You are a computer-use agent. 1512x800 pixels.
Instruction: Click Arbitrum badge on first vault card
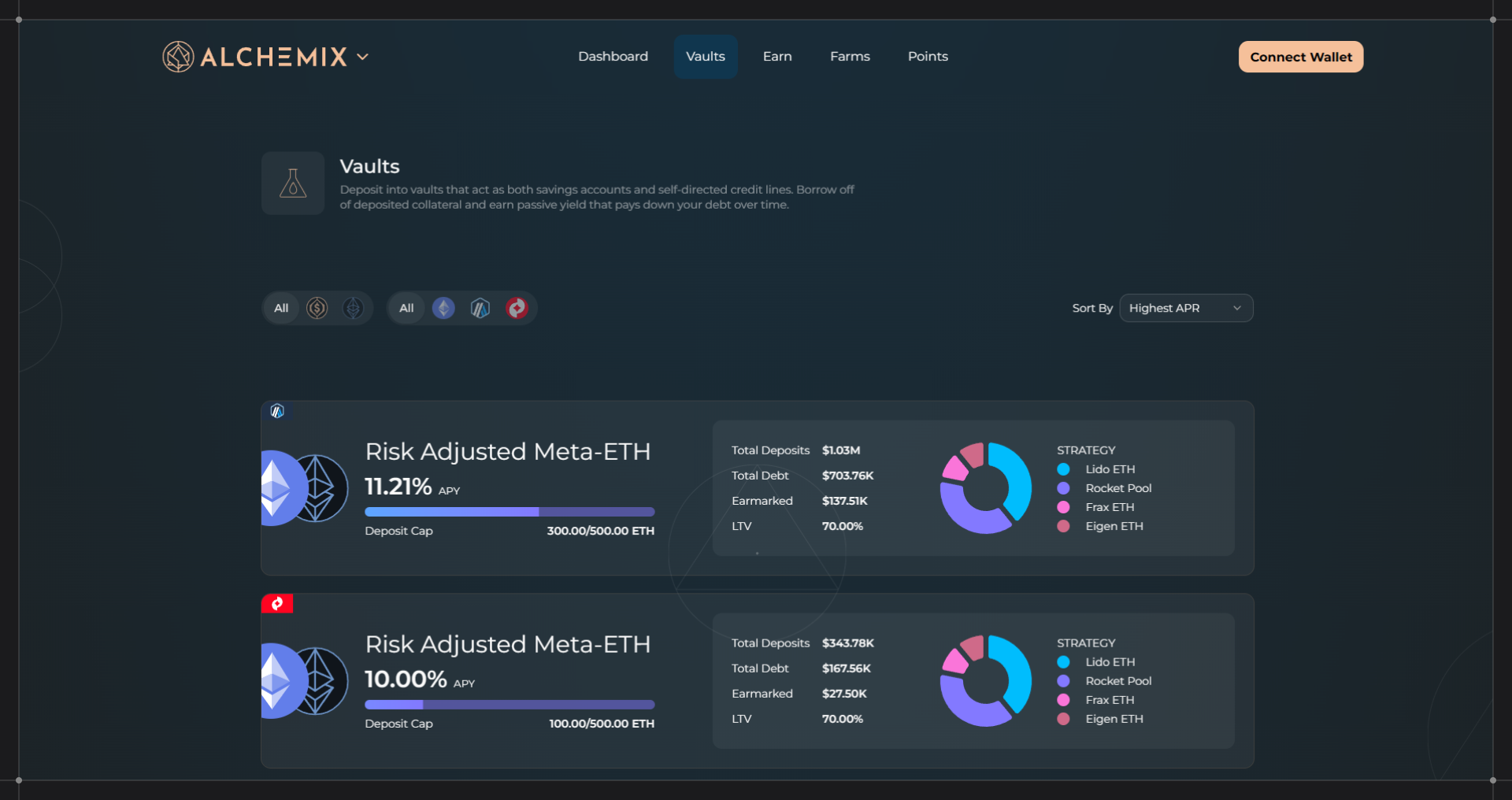coord(277,411)
